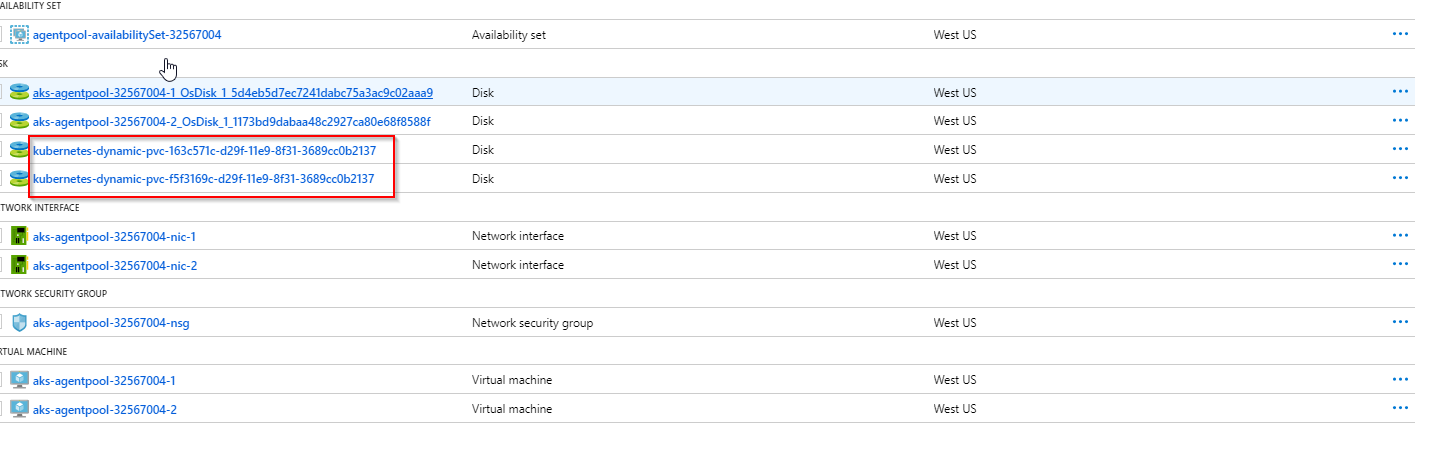
Task: Click 'West US' in kubernetes-dynamic-pvc-f5f3169c row
Action: coord(955,179)
